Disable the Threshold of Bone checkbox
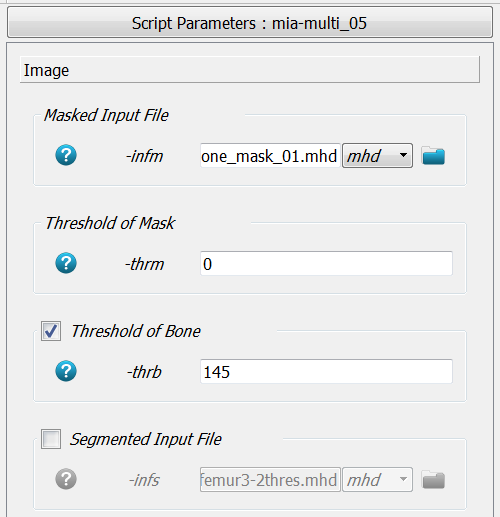500x517 pixels. [x=51, y=331]
